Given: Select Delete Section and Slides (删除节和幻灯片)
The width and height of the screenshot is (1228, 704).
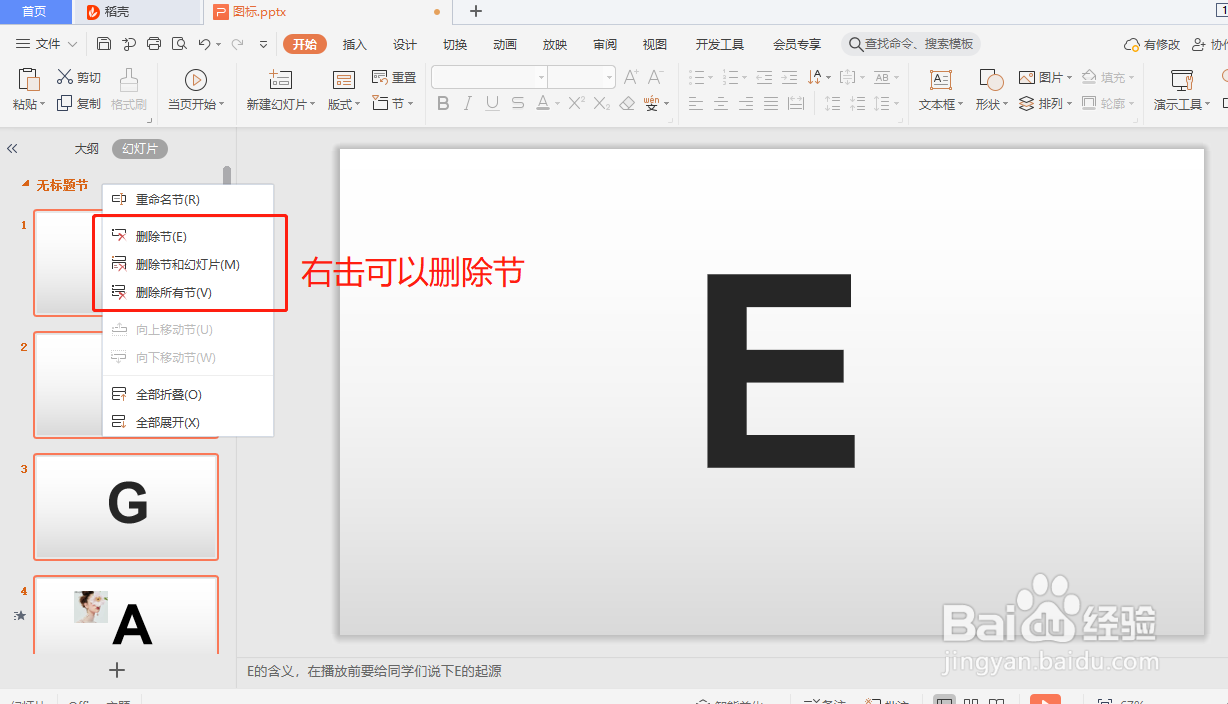Looking at the screenshot, I should [188, 264].
